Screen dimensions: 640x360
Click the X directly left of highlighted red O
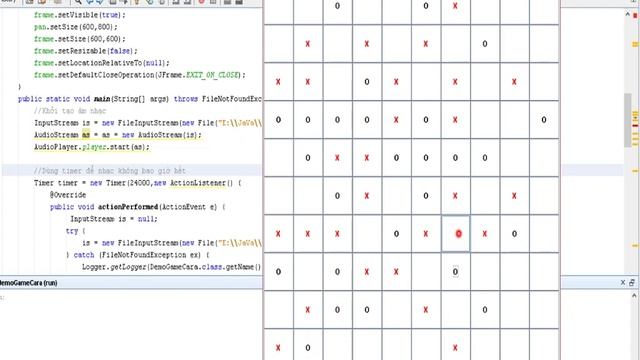(426, 234)
